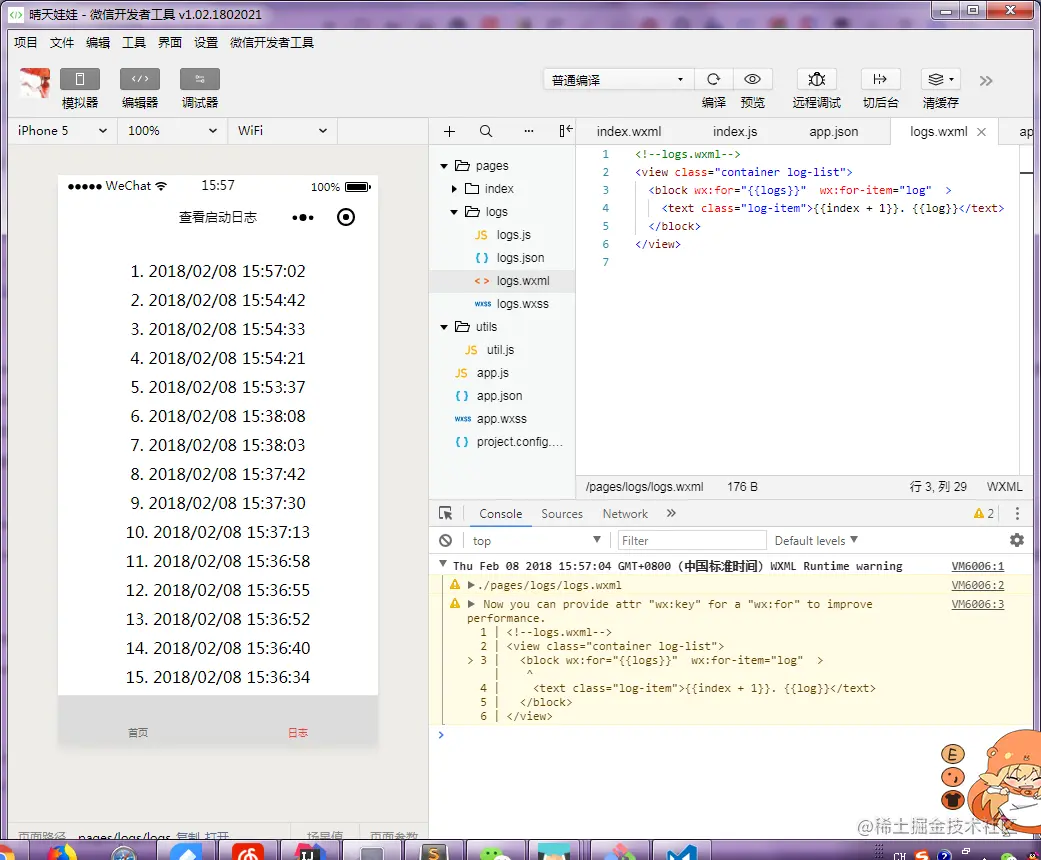
Task: Open the iPhone 5 device dropdown
Action: 62,131
